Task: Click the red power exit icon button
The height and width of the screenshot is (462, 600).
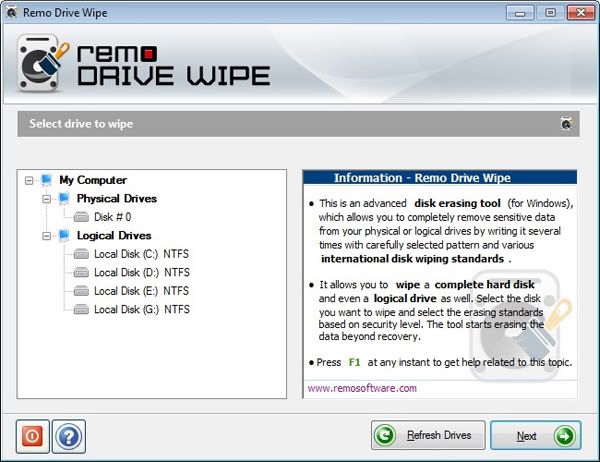Action: coord(33,436)
